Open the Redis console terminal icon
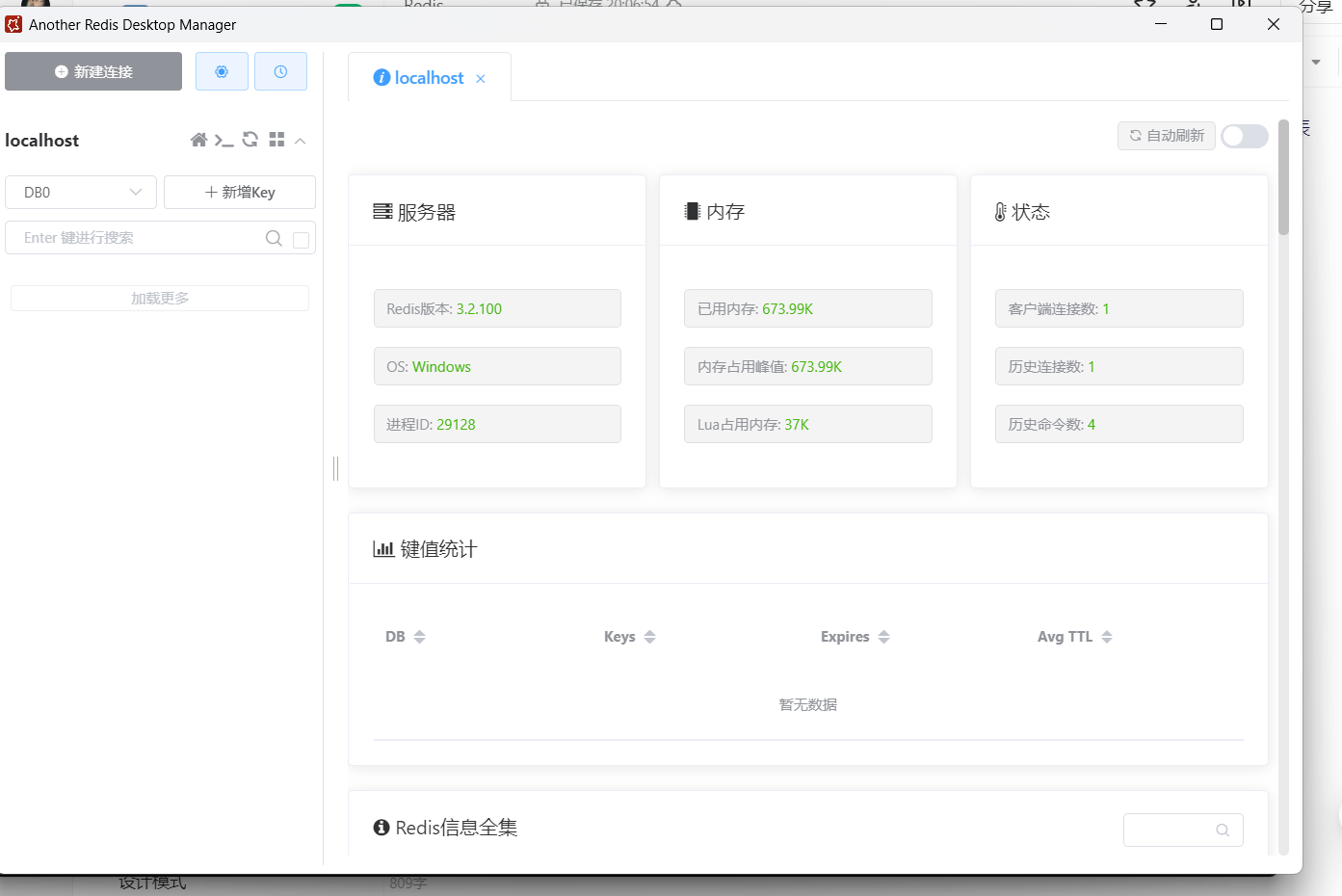 (x=224, y=140)
